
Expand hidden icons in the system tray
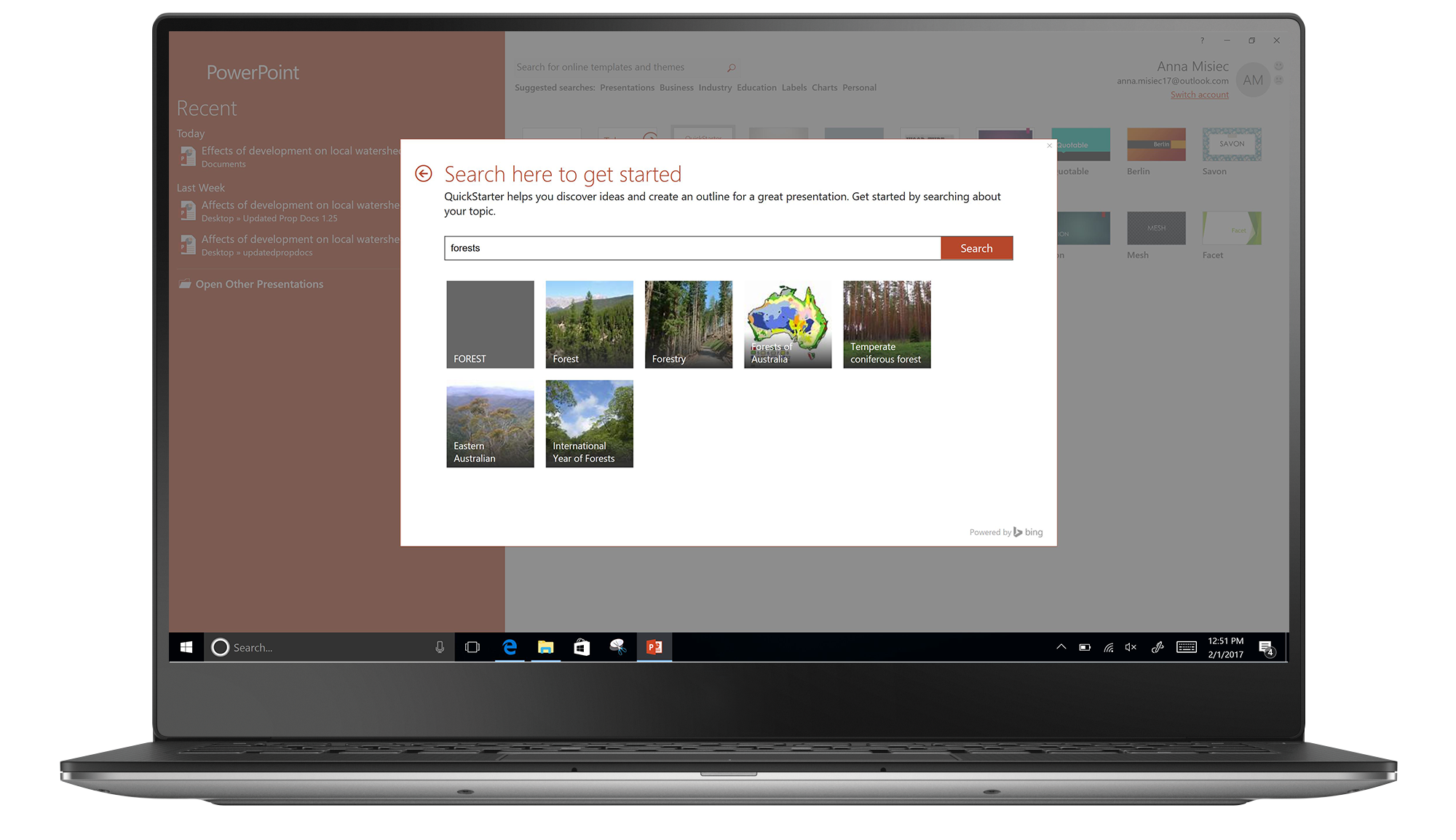click(1060, 647)
